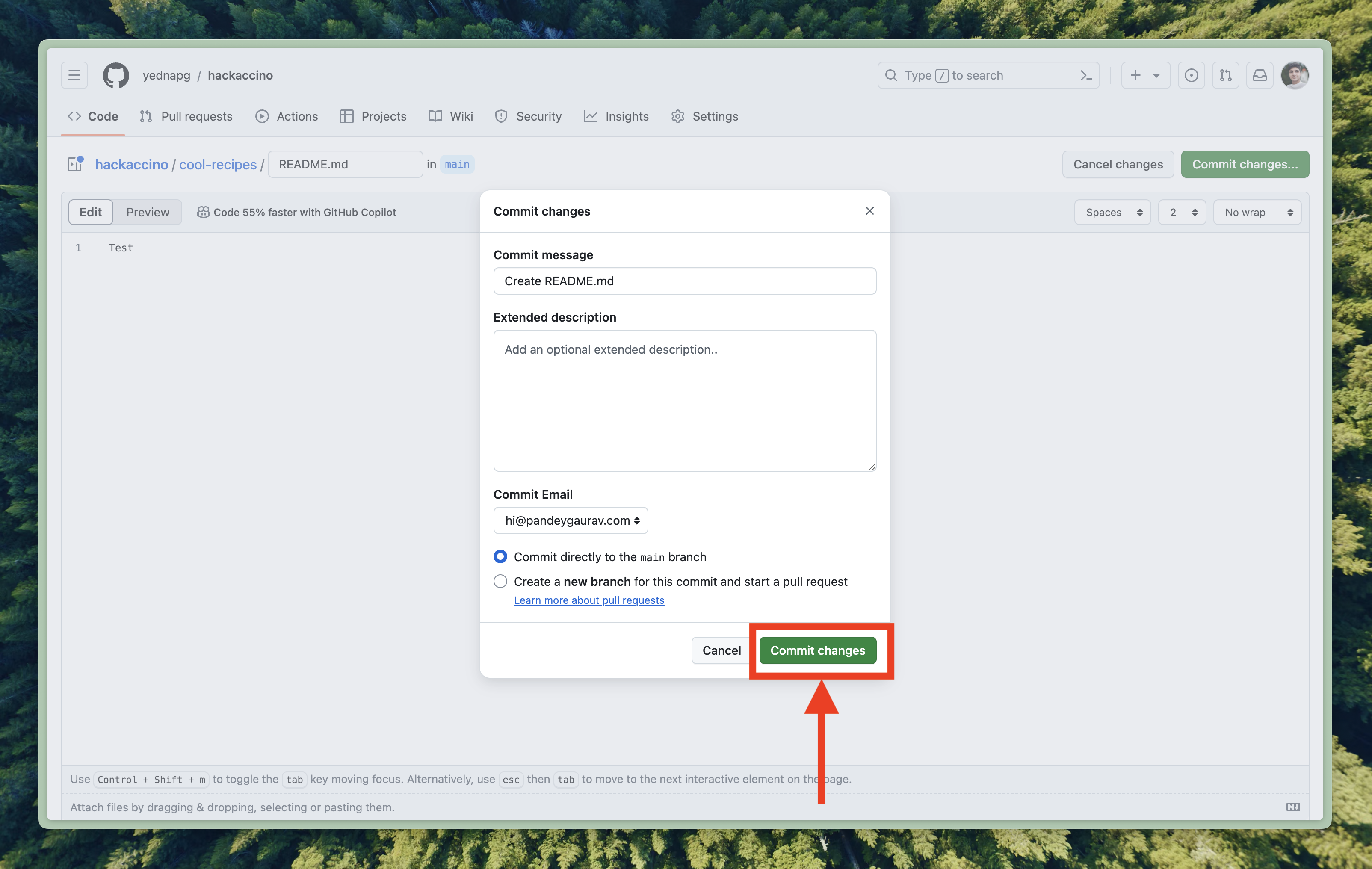The image size is (1372, 869).
Task: Expand the Spaces indentation dropdown
Action: [x=1113, y=211]
